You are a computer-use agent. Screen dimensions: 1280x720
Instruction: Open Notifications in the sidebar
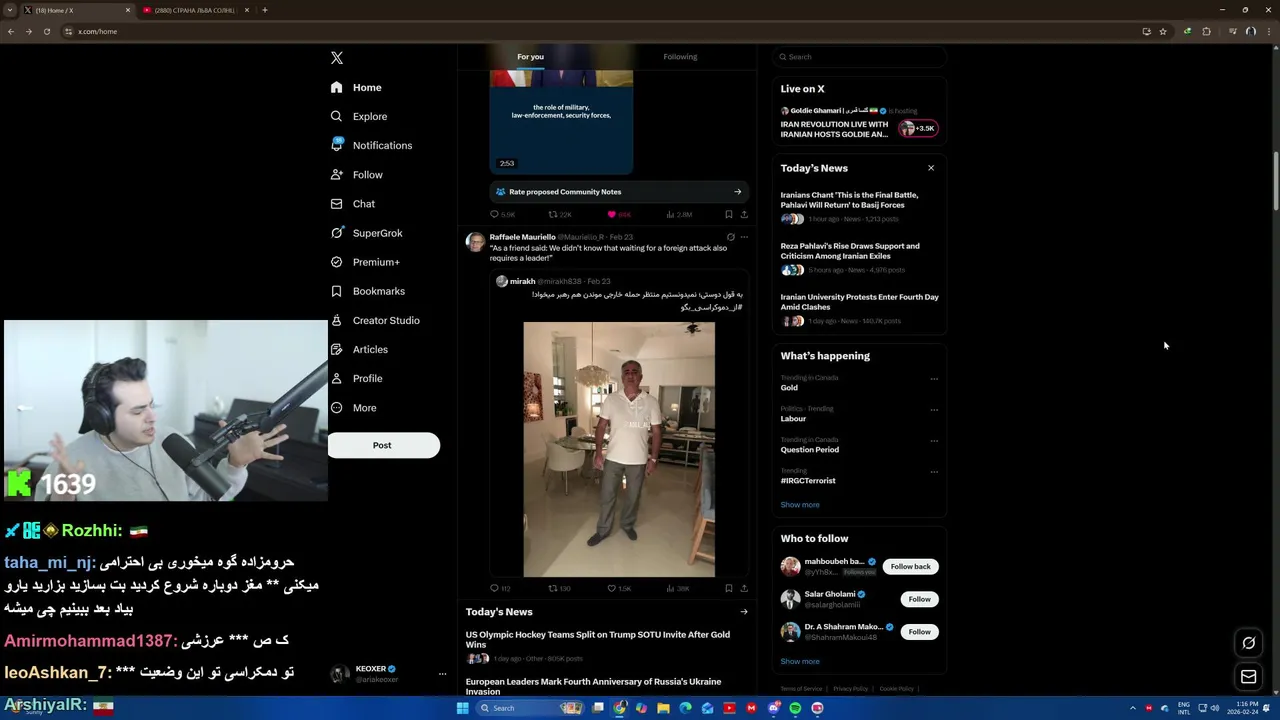(x=371, y=146)
